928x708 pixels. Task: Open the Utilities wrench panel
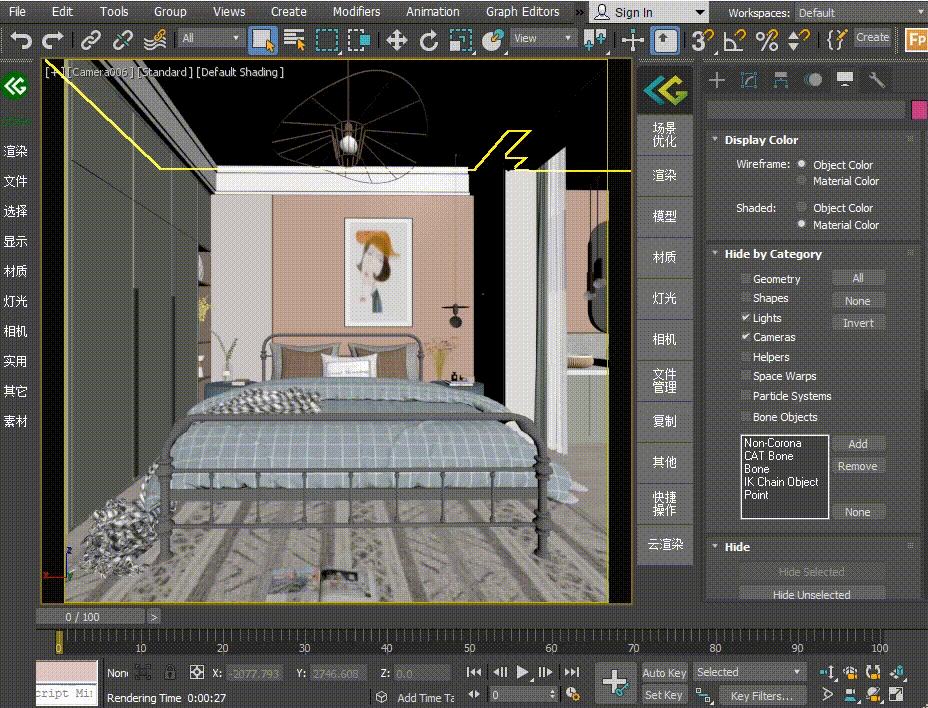tap(877, 81)
